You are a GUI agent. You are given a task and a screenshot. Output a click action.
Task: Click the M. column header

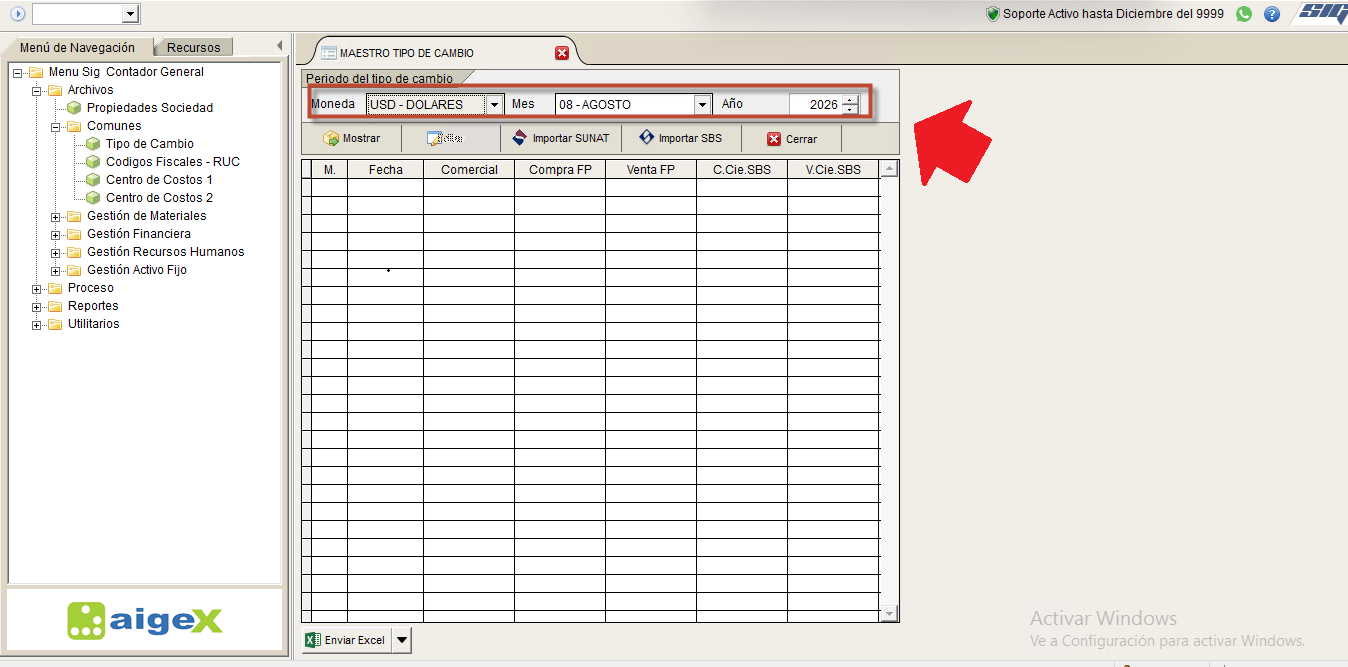(x=329, y=169)
